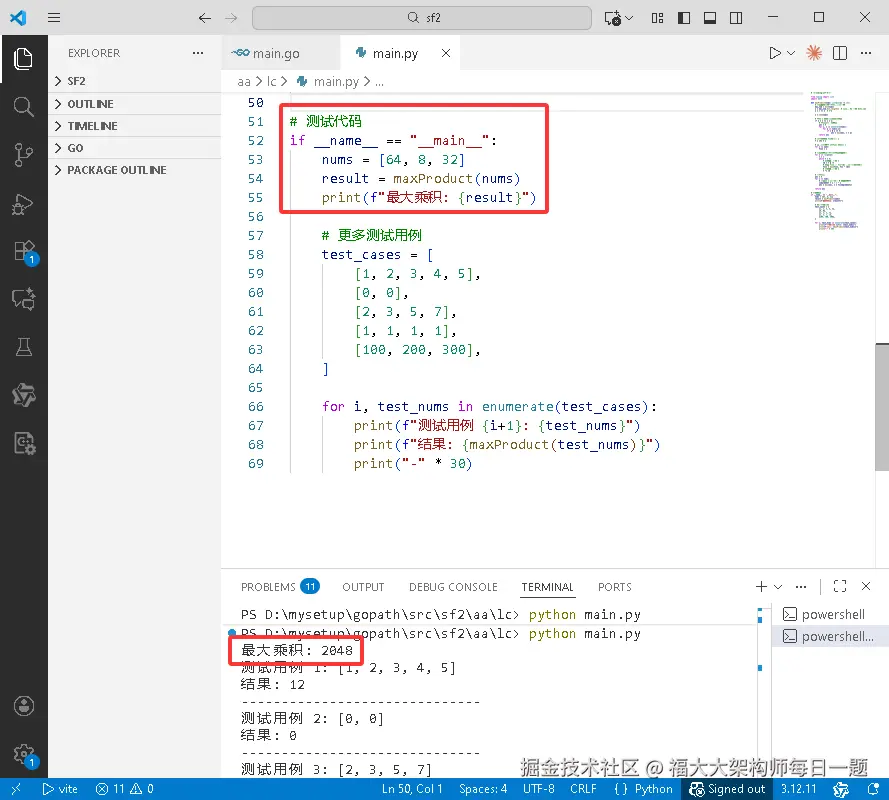Add a new terminal with plus icon
This screenshot has width=889, height=800.
(x=761, y=586)
